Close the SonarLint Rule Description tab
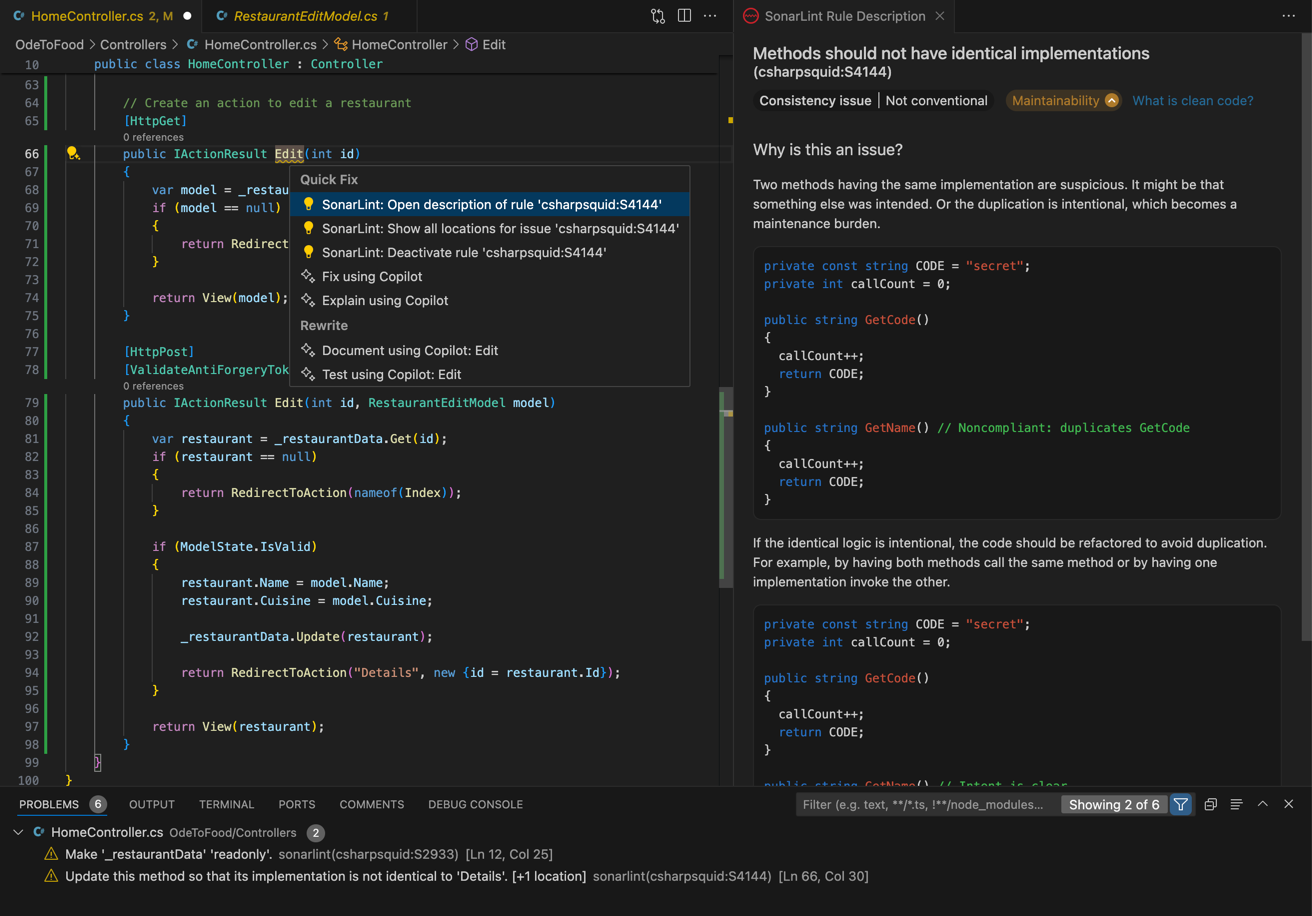Viewport: 1312px width, 916px height. pyautogui.click(x=939, y=16)
